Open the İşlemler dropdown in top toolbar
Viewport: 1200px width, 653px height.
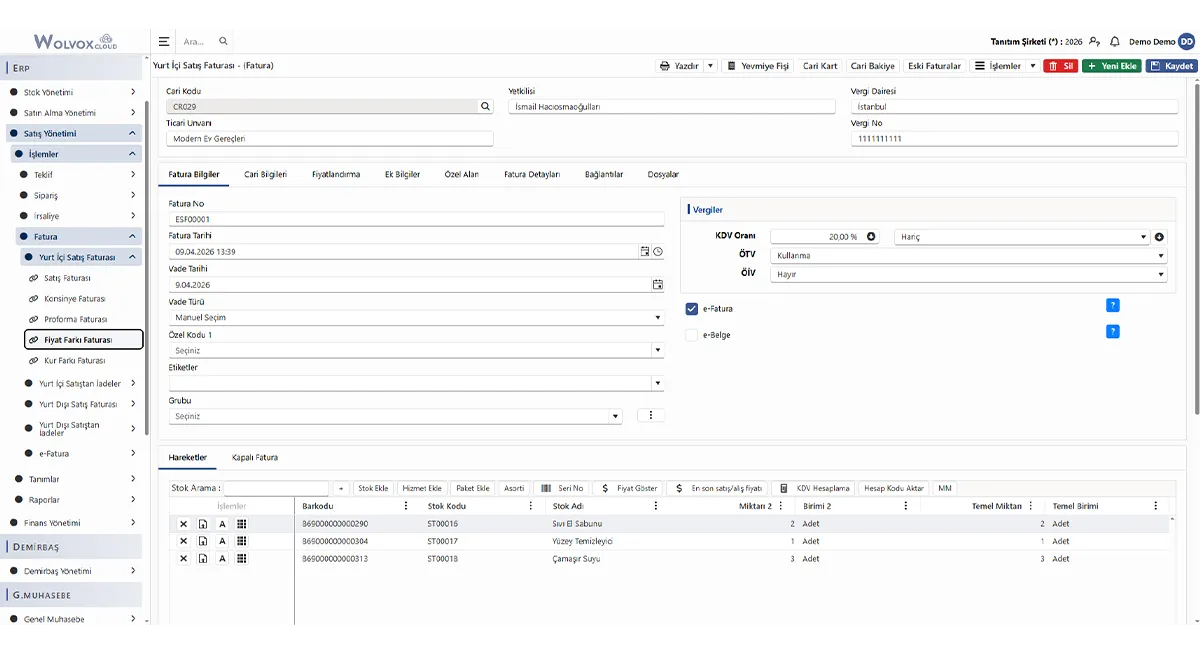point(1005,66)
